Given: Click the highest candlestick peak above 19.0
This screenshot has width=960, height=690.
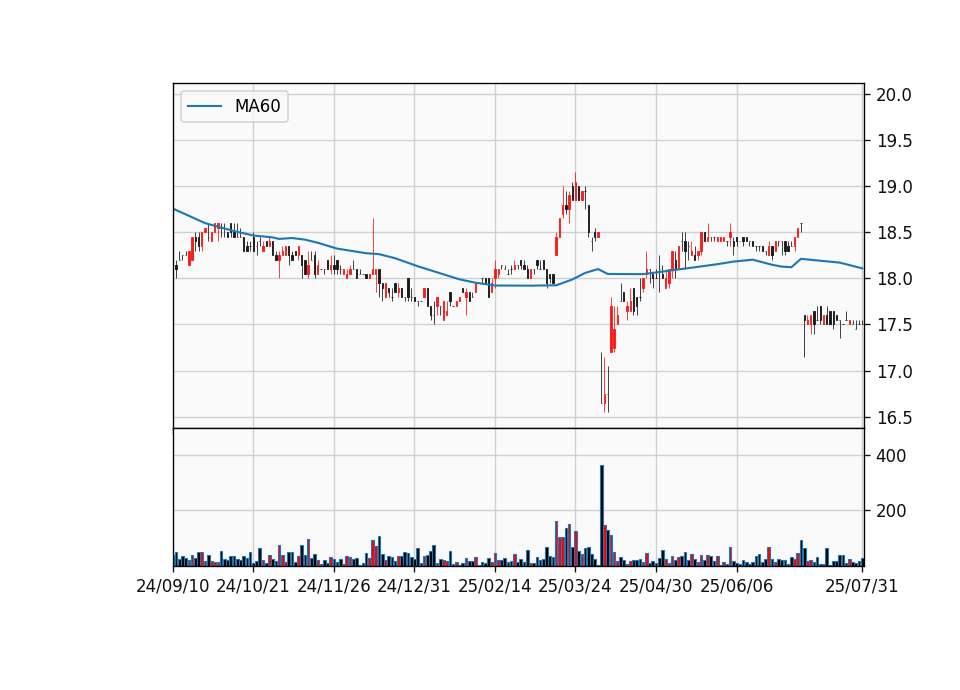Looking at the screenshot, I should [575, 187].
